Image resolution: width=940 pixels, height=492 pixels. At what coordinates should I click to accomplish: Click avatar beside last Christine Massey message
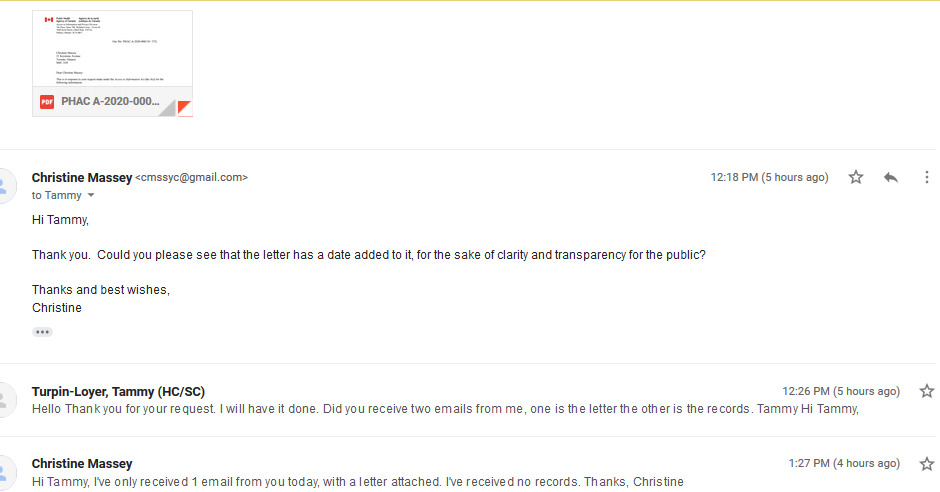point(5,473)
